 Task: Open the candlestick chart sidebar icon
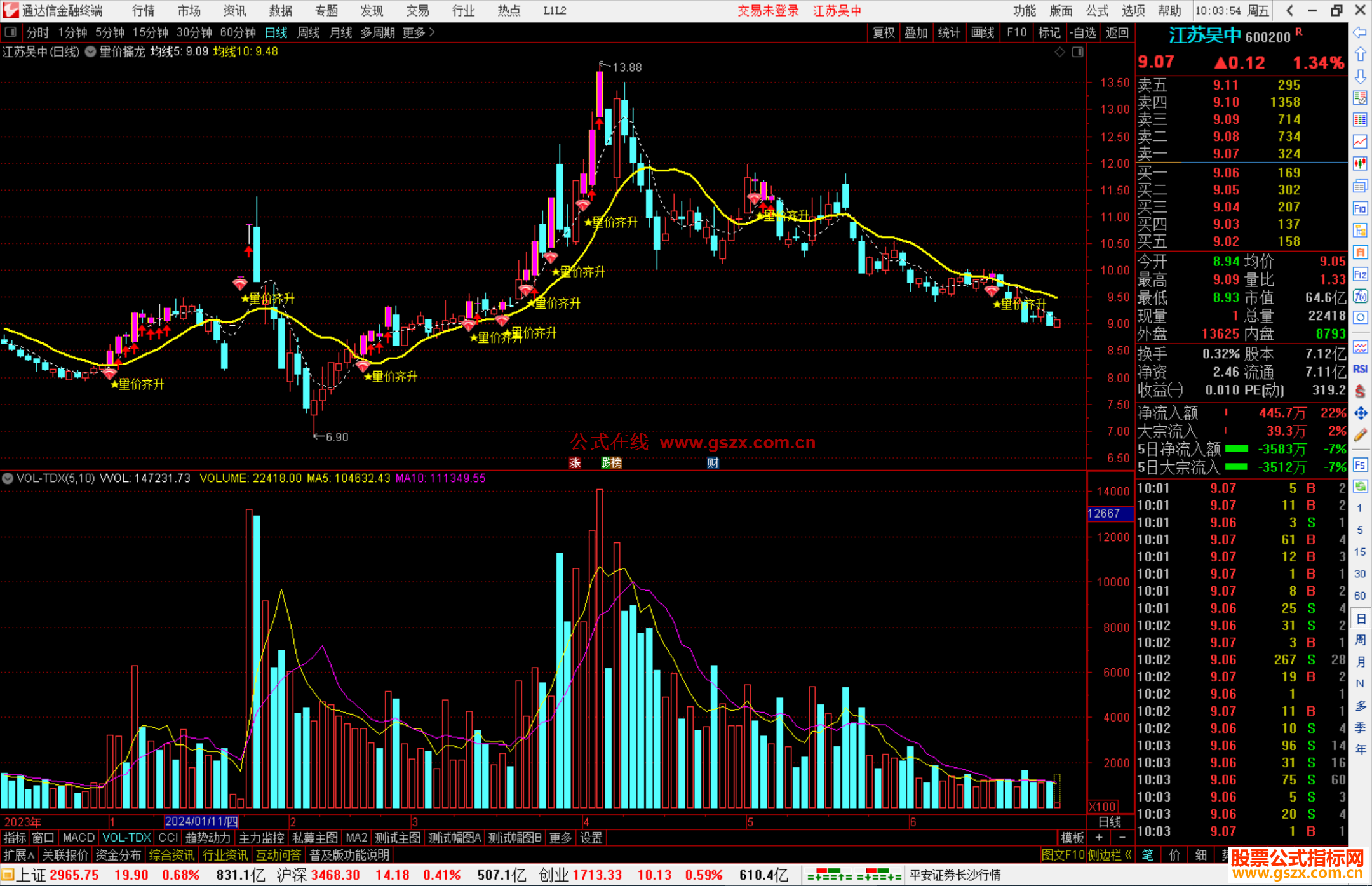(x=1360, y=164)
